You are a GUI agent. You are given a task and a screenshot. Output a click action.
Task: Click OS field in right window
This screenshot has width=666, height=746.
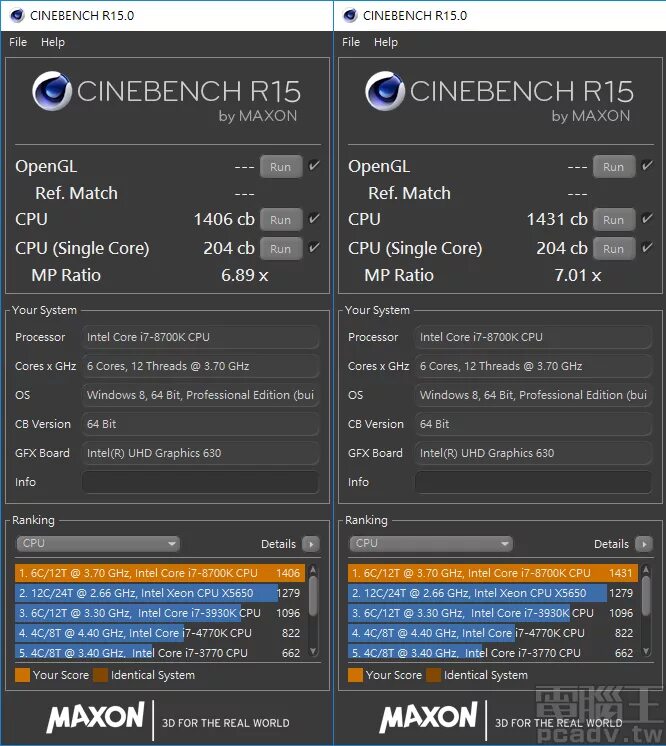533,395
